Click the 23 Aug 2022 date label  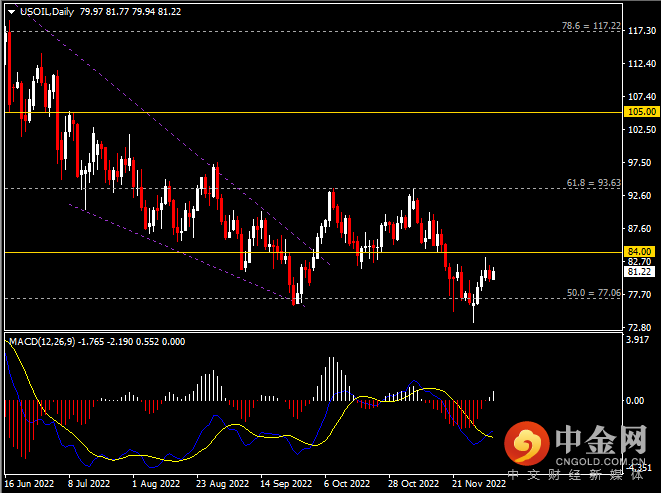pyautogui.click(x=218, y=481)
